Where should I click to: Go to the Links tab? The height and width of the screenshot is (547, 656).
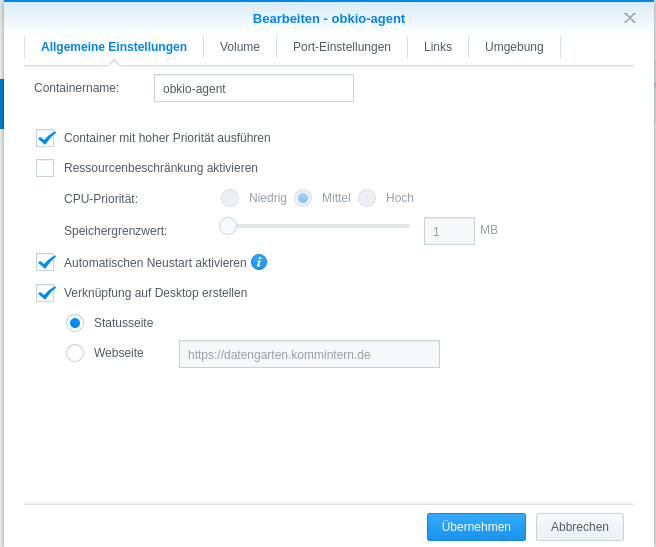[x=438, y=47]
